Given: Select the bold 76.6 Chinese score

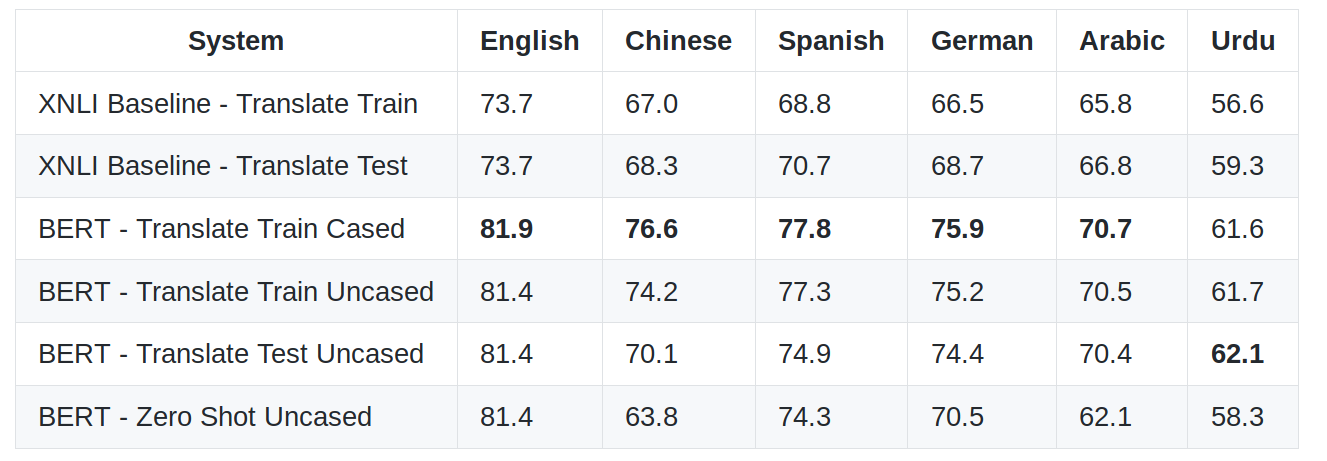Looking at the screenshot, I should [652, 229].
